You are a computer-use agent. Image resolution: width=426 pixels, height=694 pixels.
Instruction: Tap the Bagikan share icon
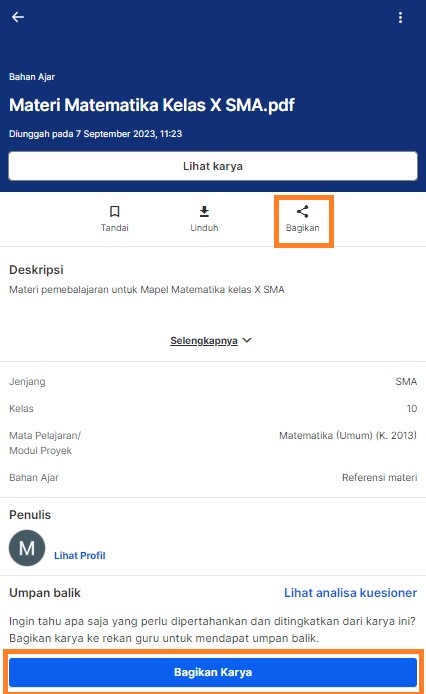tap(302, 212)
